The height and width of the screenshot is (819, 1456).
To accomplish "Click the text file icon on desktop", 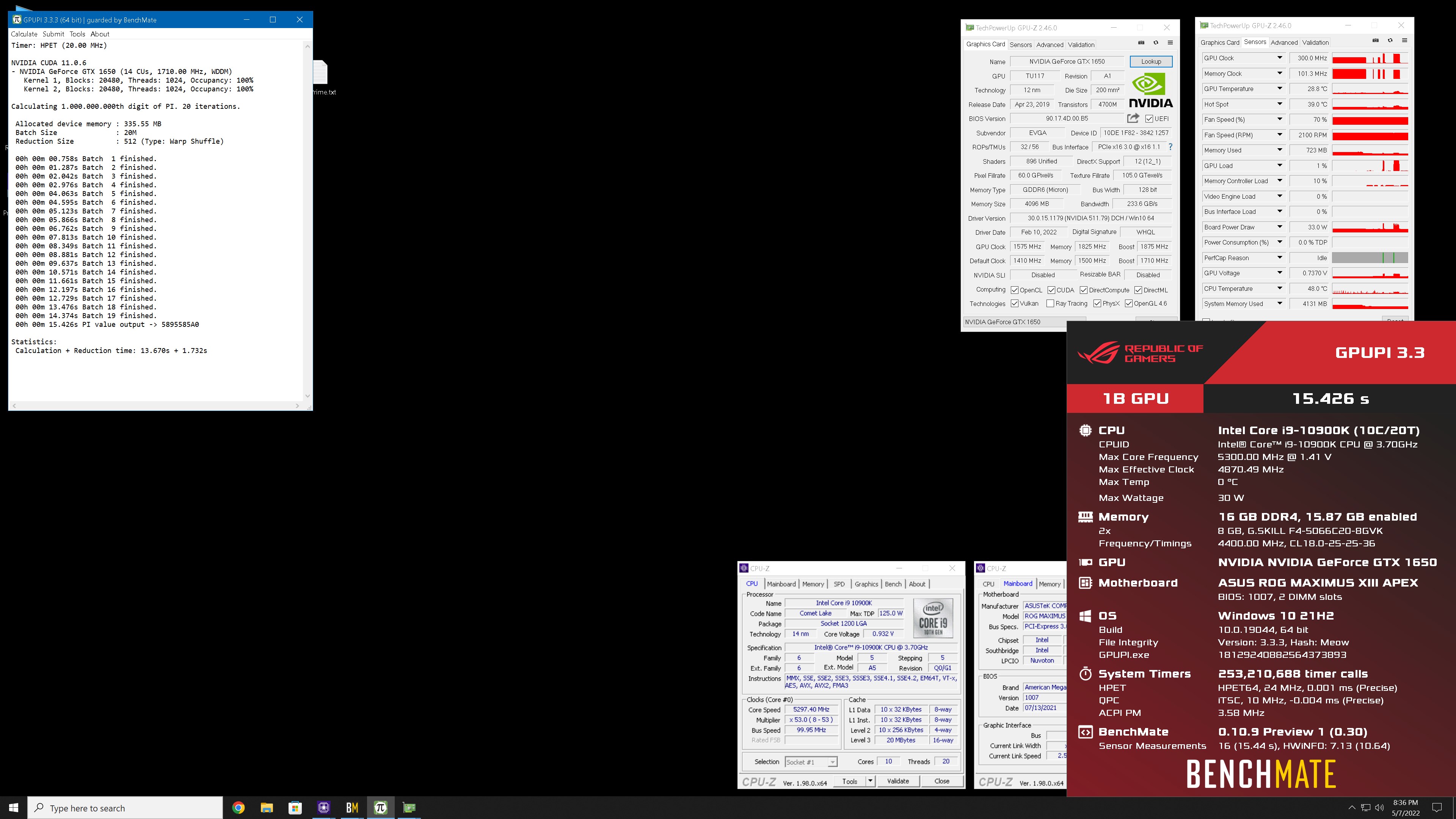I will (320, 72).
